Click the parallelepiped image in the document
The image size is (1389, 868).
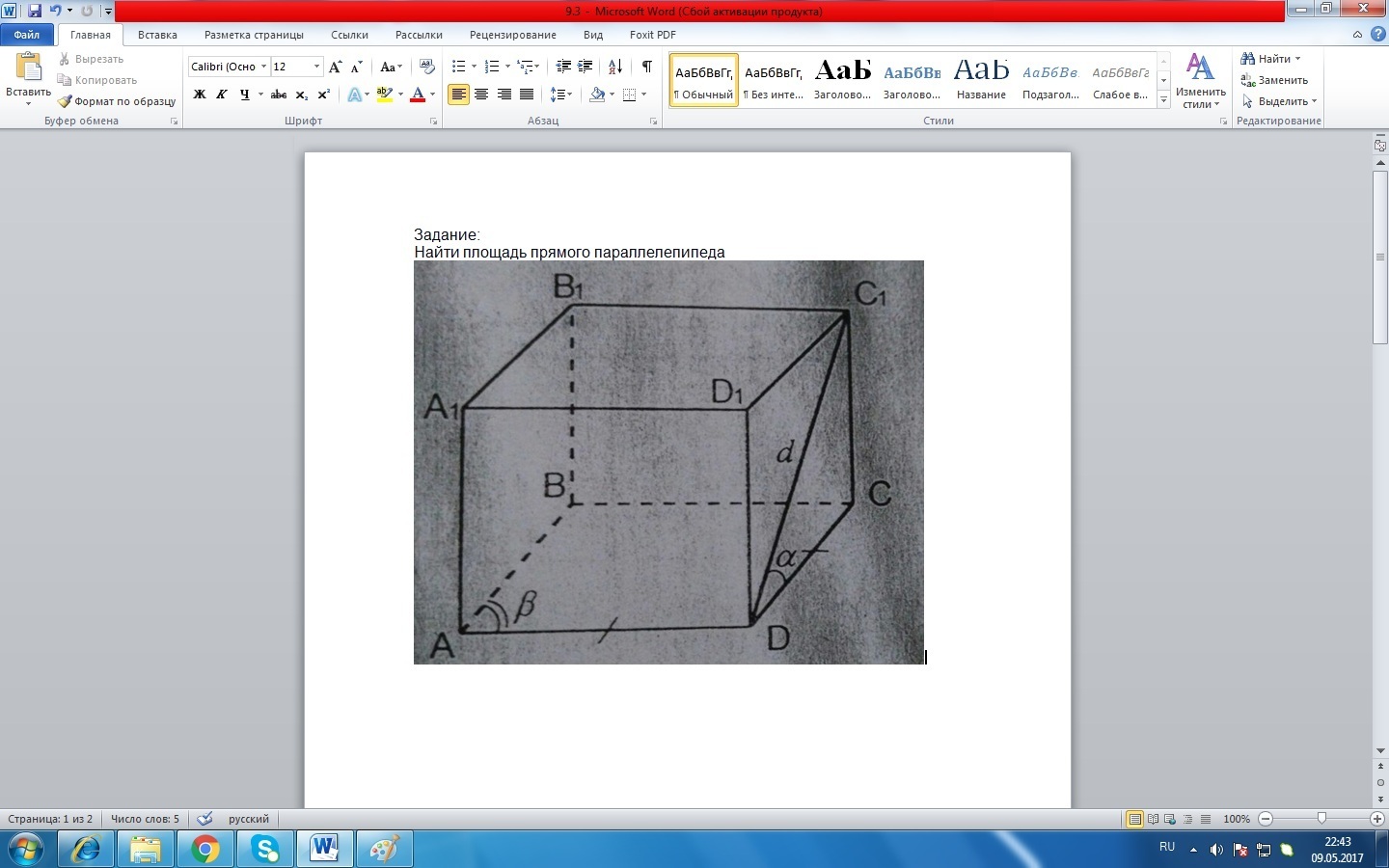tap(668, 462)
